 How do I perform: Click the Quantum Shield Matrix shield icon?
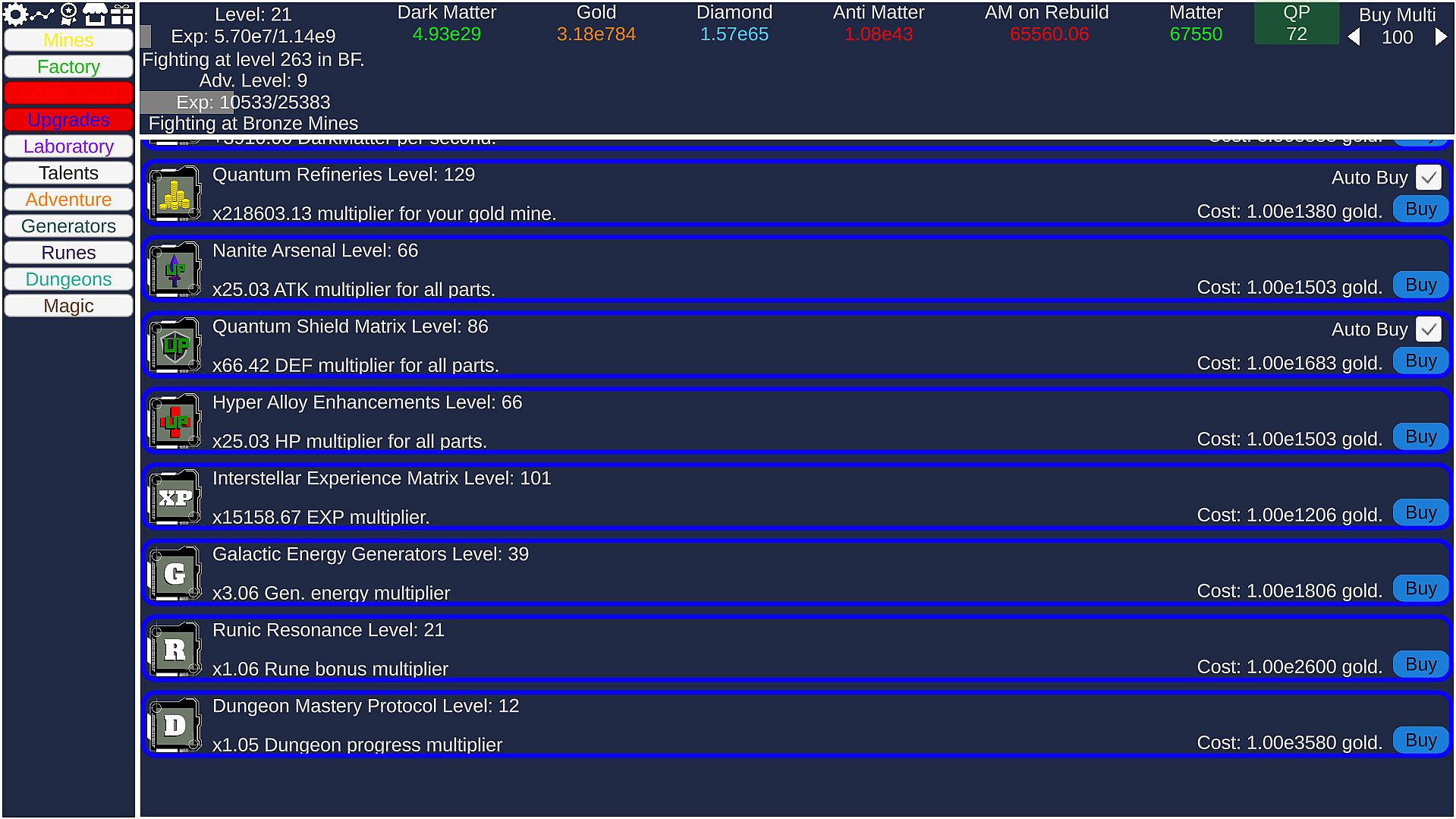coord(175,345)
